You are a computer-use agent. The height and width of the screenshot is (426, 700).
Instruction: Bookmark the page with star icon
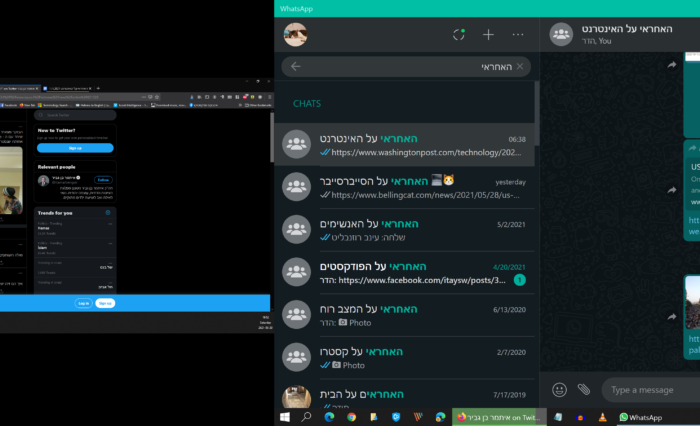click(x=157, y=97)
